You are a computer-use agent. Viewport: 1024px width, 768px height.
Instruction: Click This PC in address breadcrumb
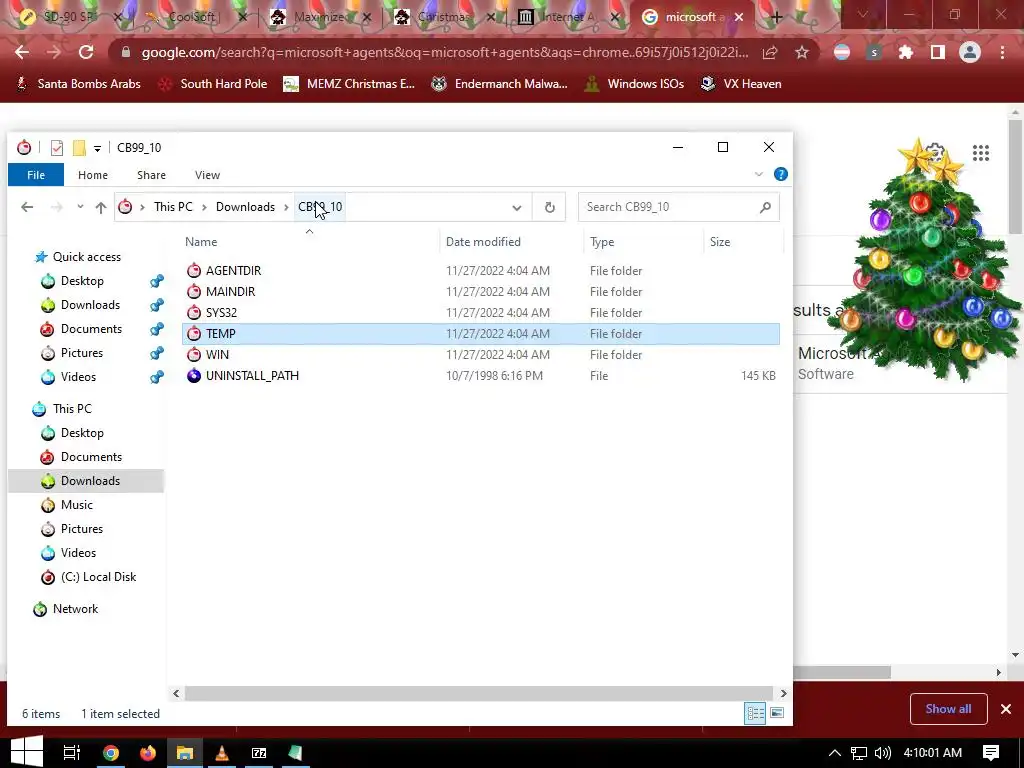(173, 207)
